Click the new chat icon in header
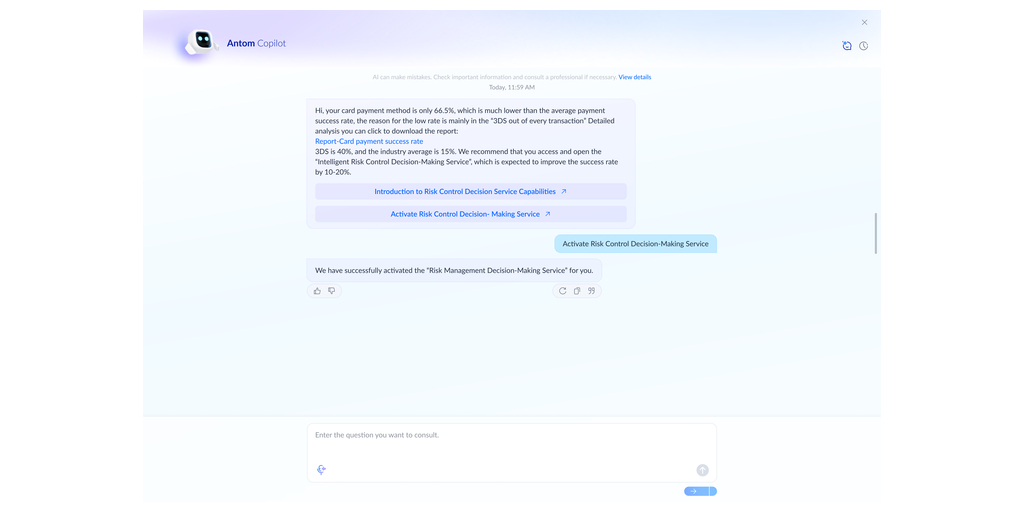The width and height of the screenshot is (1024, 512). click(x=847, y=46)
